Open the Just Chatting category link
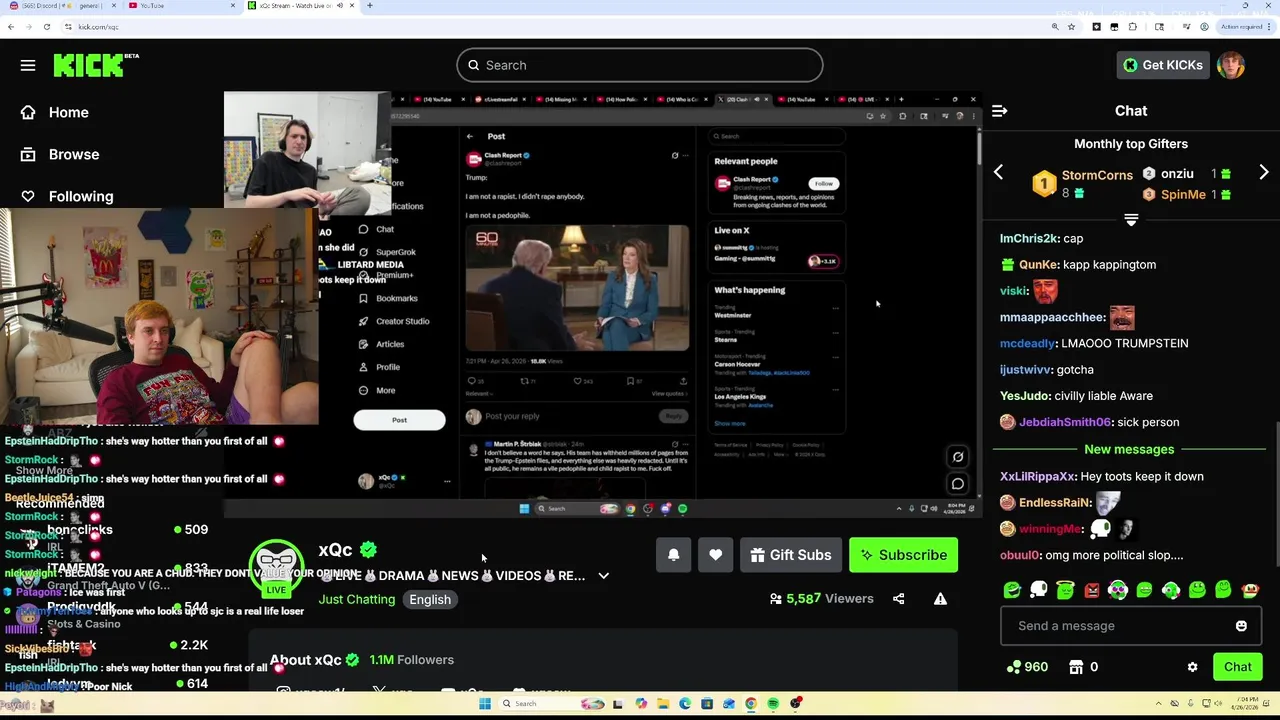The image size is (1280, 720). click(357, 600)
